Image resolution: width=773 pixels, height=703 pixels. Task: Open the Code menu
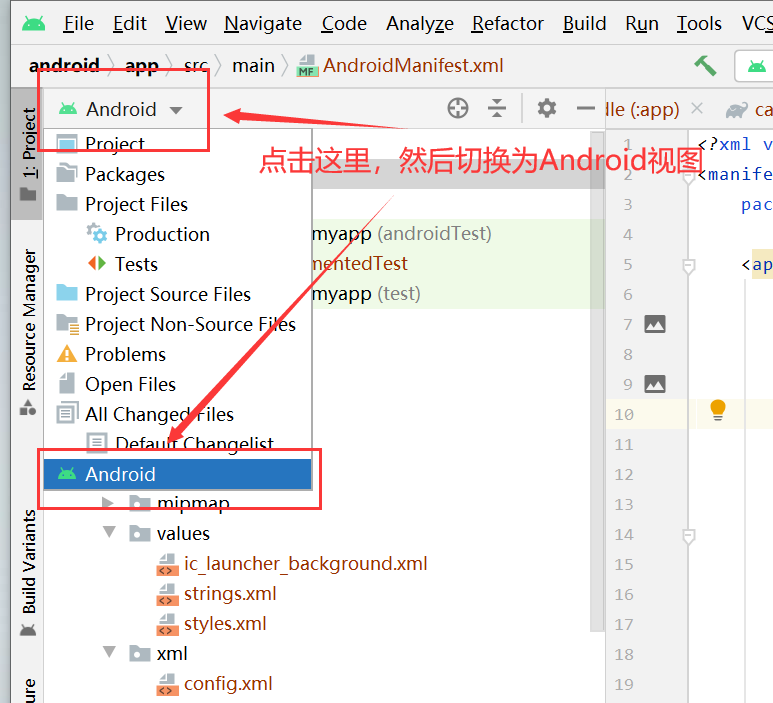[x=344, y=24]
